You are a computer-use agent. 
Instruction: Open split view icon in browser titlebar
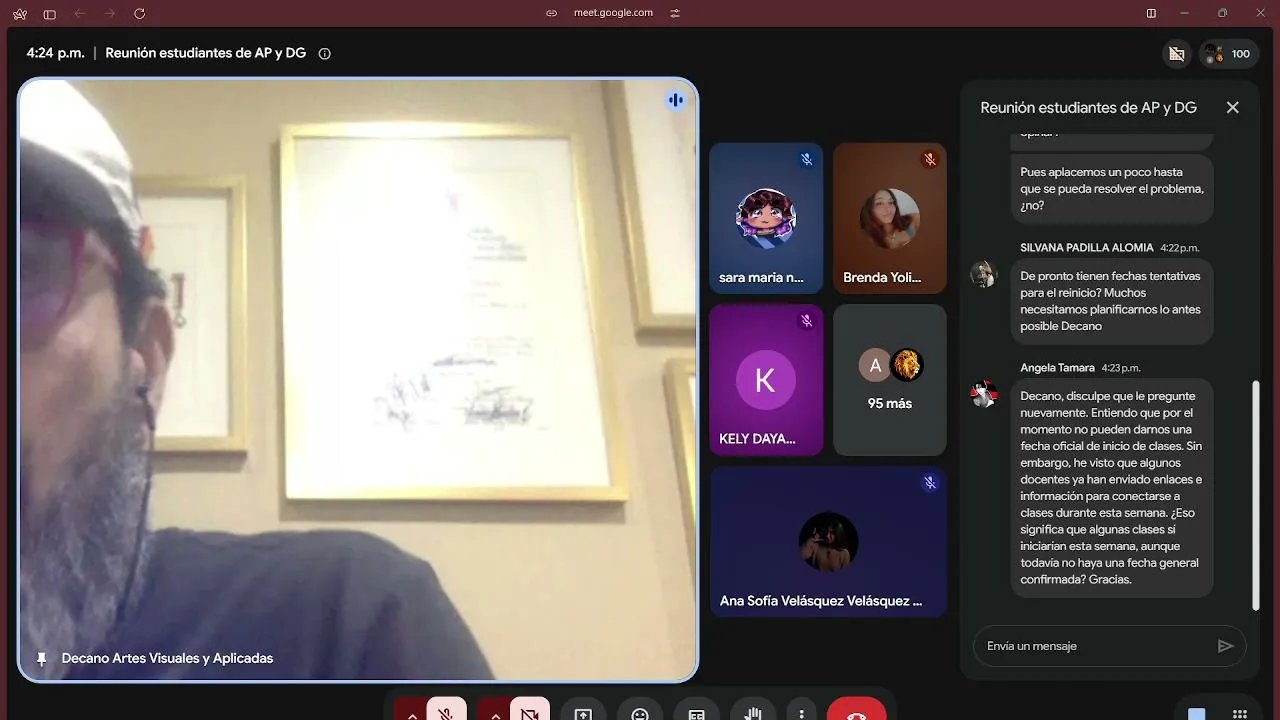(1151, 13)
